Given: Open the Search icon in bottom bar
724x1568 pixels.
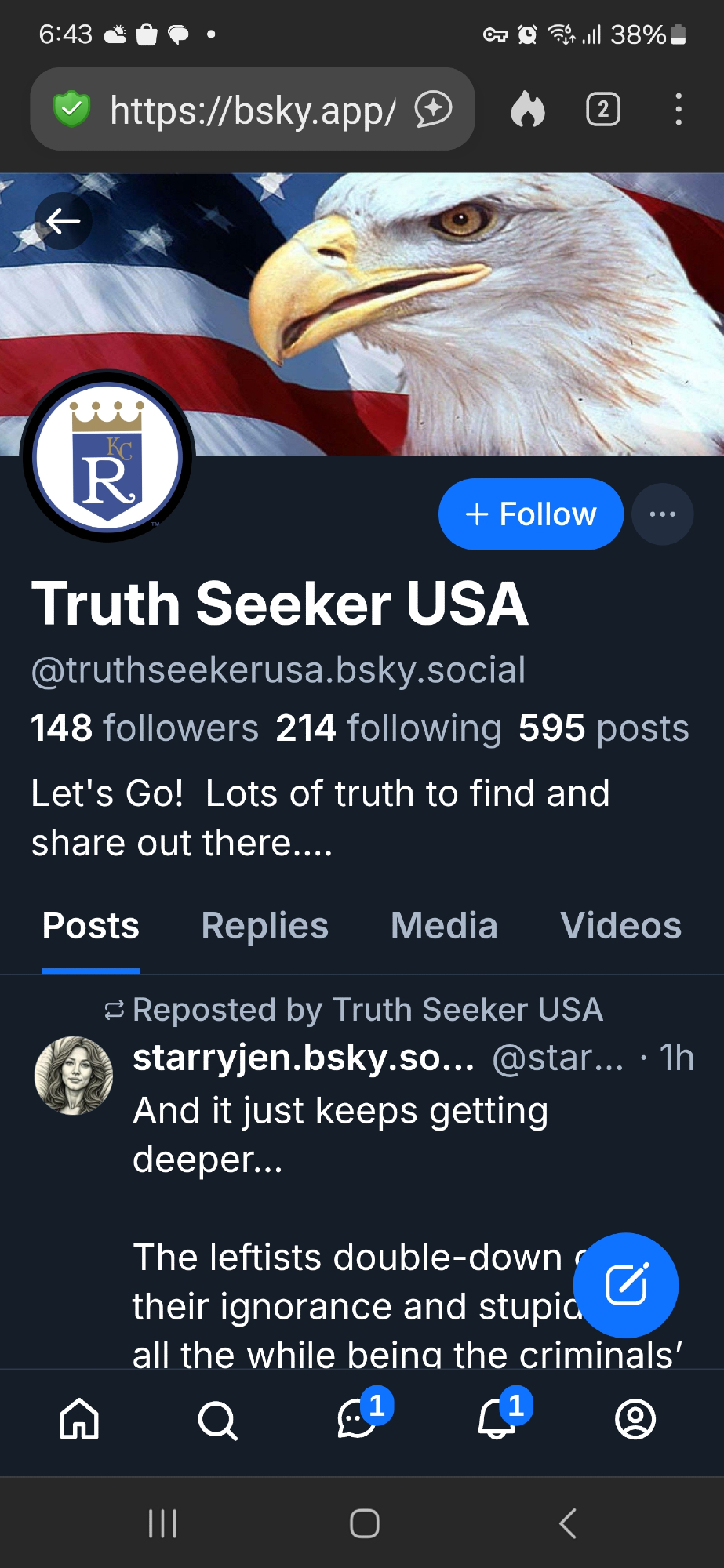Looking at the screenshot, I should pyautogui.click(x=217, y=1420).
